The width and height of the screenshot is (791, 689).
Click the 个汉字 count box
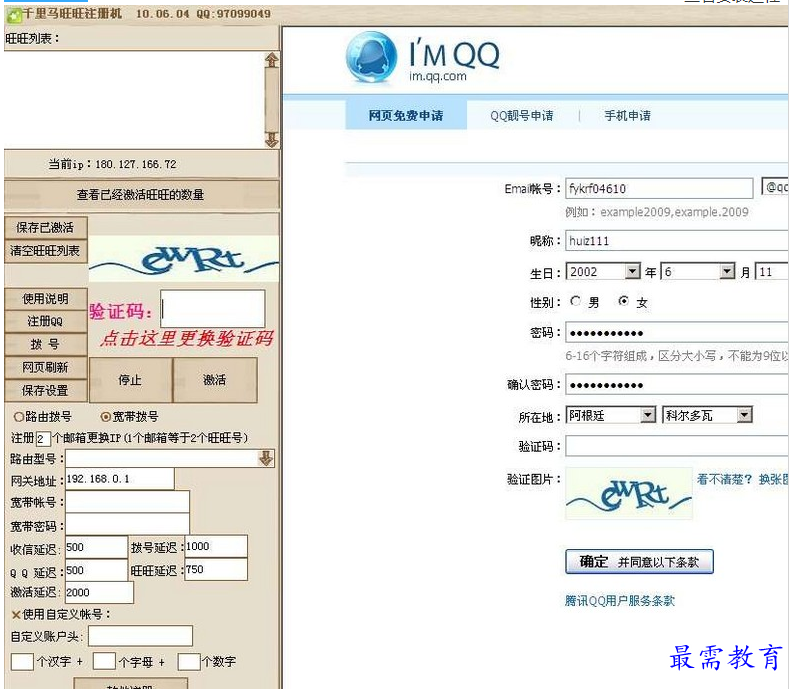click(22, 661)
